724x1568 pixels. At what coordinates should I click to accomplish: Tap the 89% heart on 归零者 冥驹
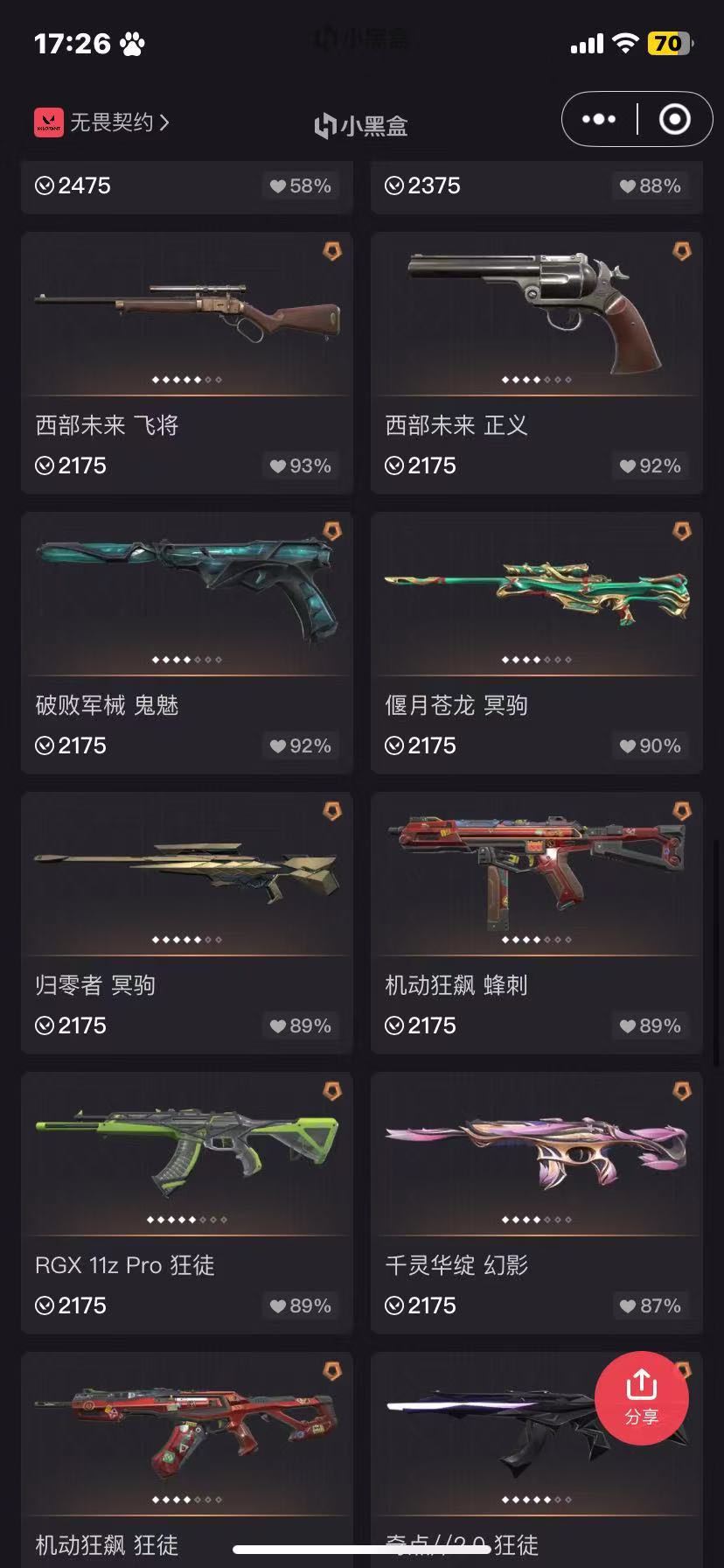(x=299, y=1025)
